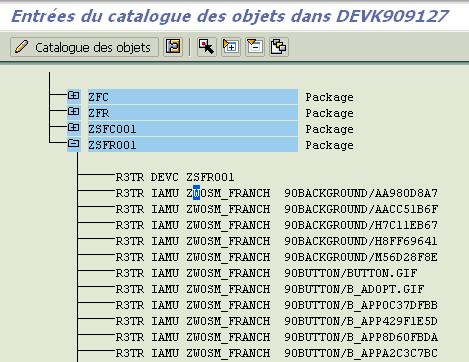The width and height of the screenshot is (469, 362).
Task: Select entry 90BUTTON/B_APP0C37DFBB
Action: coord(276,305)
